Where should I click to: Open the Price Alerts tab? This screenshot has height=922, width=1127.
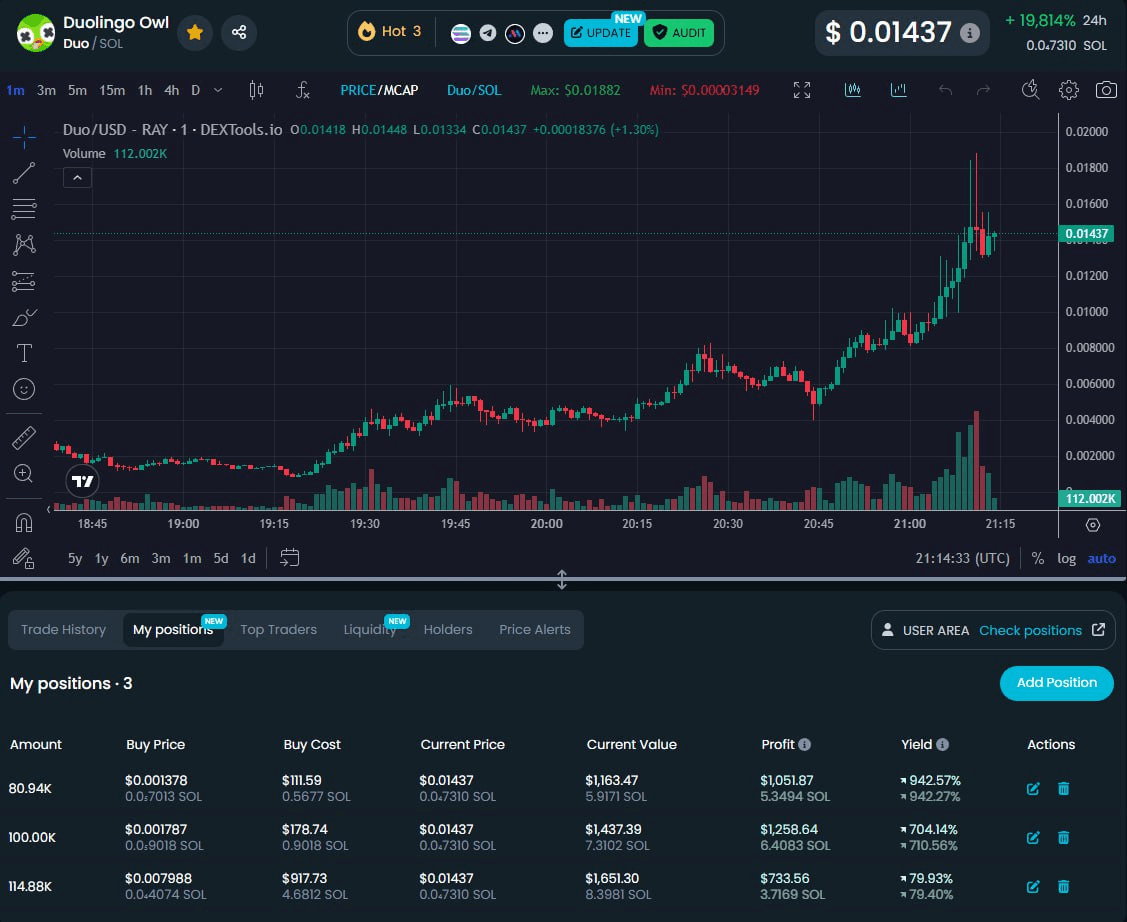point(535,630)
